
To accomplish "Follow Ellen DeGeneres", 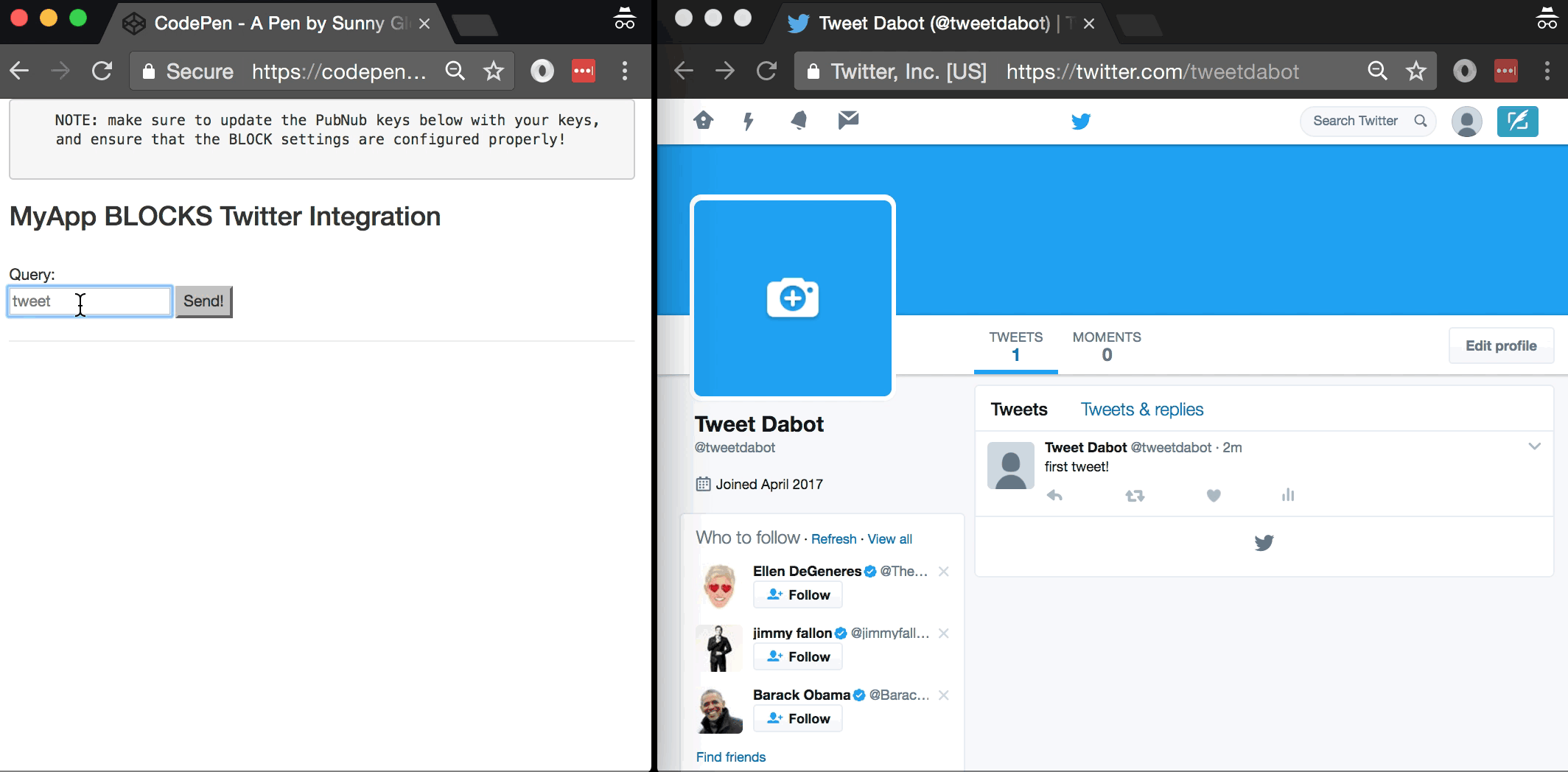I will [x=797, y=595].
